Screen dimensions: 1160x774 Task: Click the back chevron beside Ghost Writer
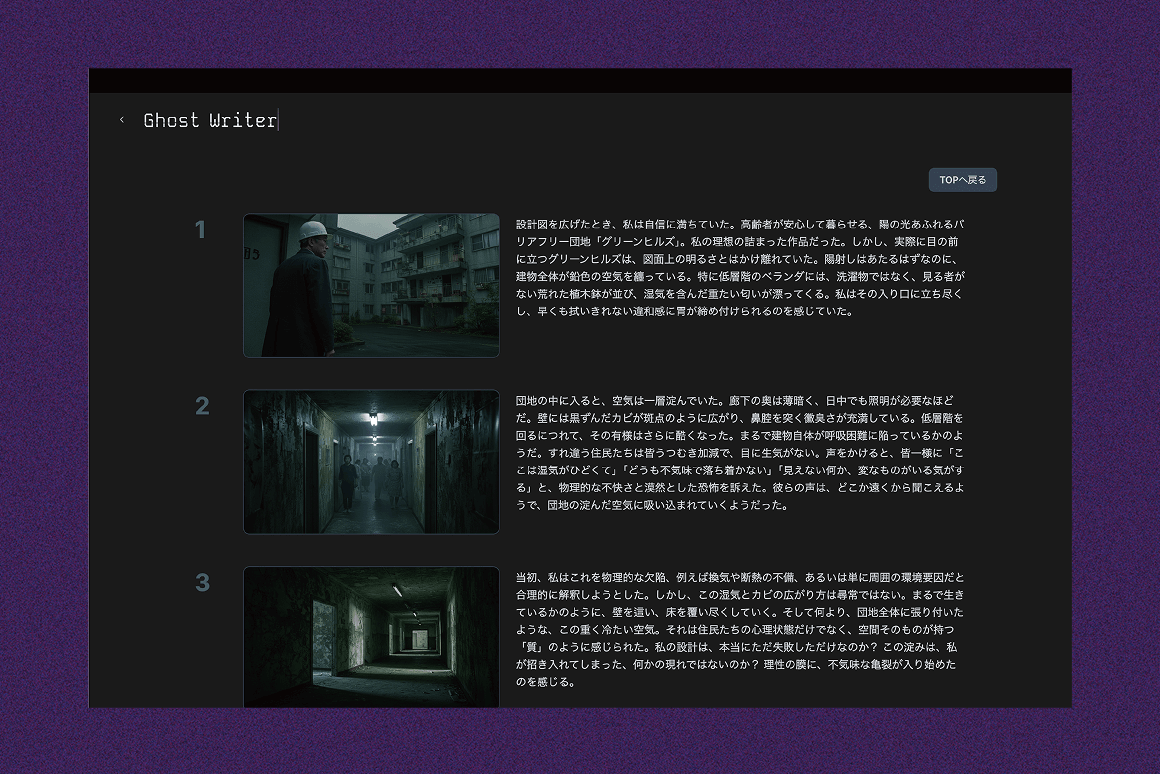point(122,120)
